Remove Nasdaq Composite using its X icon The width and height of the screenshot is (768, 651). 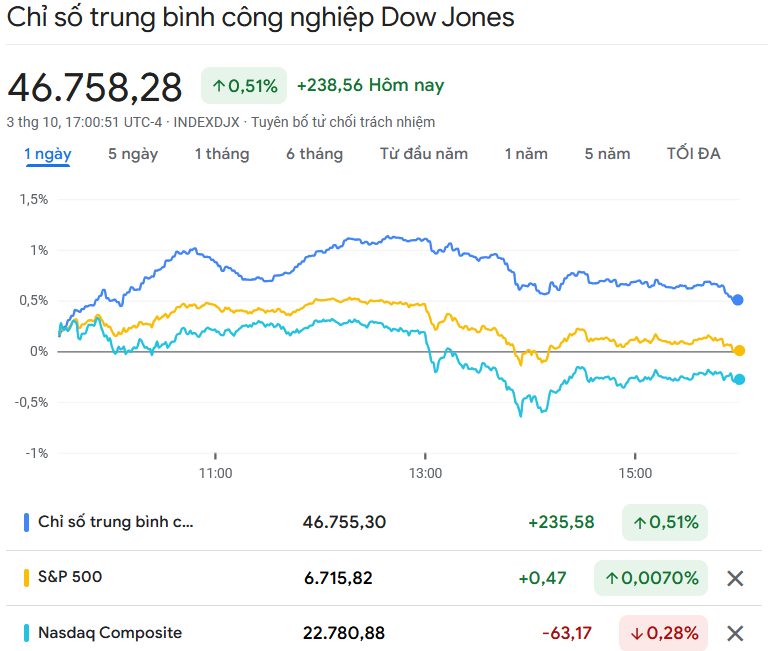coord(735,633)
